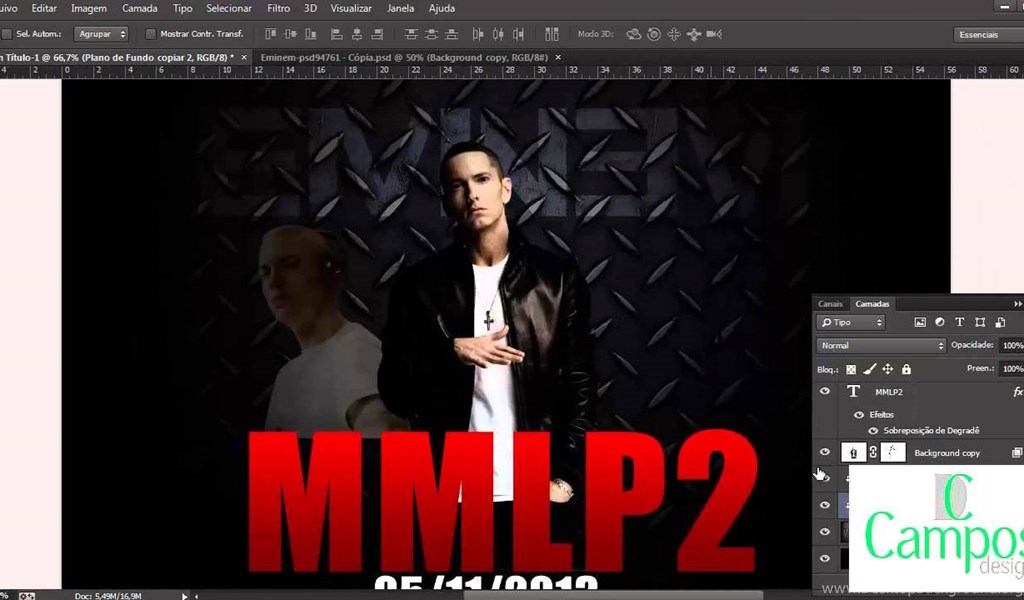
Task: Lock all with padlock icon
Action: pos(906,370)
